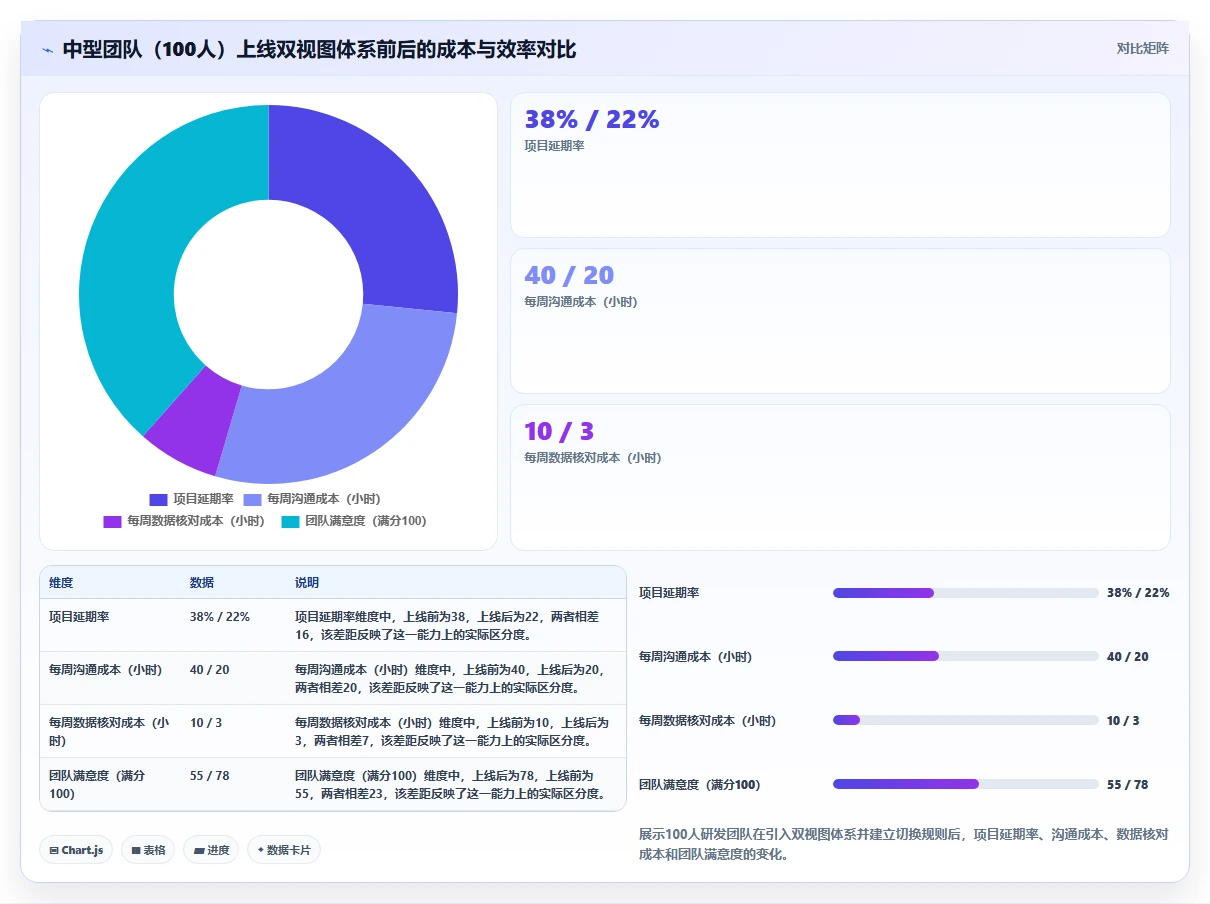Click the 40 / 20 table value
The width and height of the screenshot is (1210, 904).
coord(209,670)
